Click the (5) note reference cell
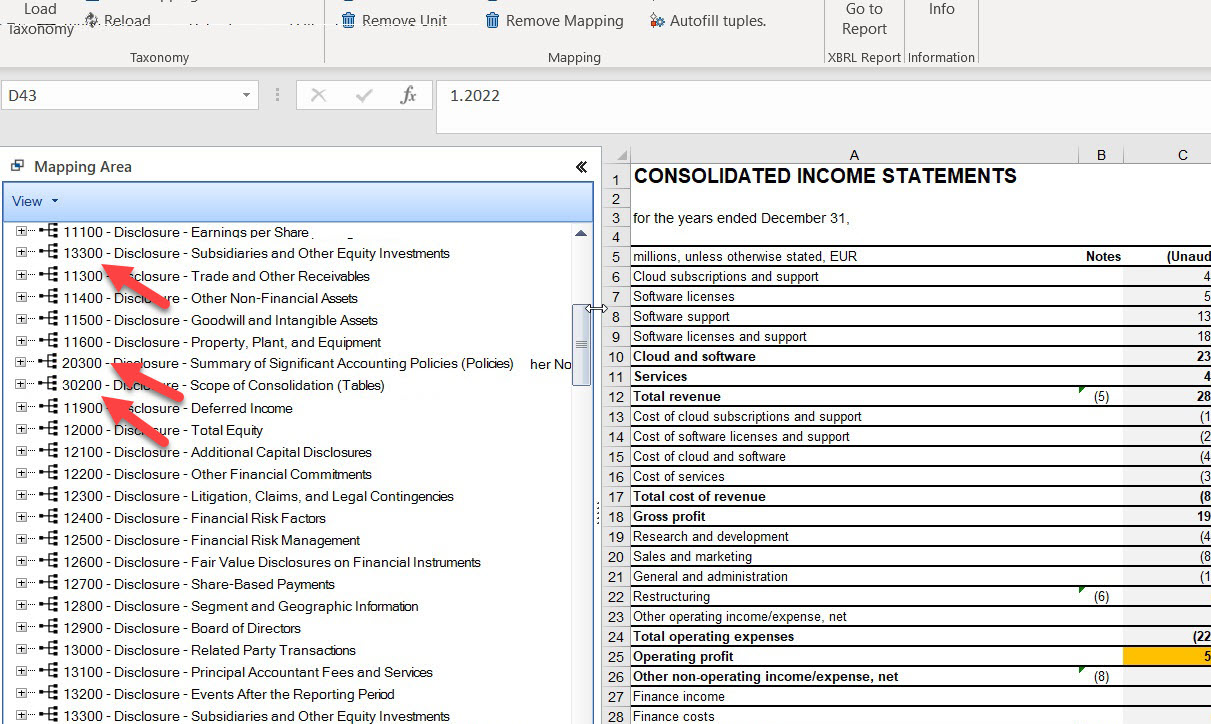Image resolution: width=1211 pixels, height=724 pixels. [x=1101, y=396]
